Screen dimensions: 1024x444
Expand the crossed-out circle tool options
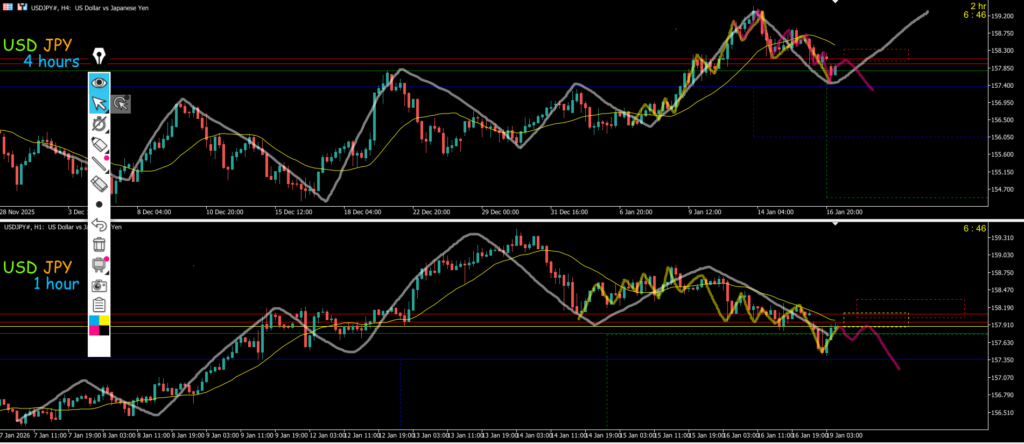tap(99, 123)
